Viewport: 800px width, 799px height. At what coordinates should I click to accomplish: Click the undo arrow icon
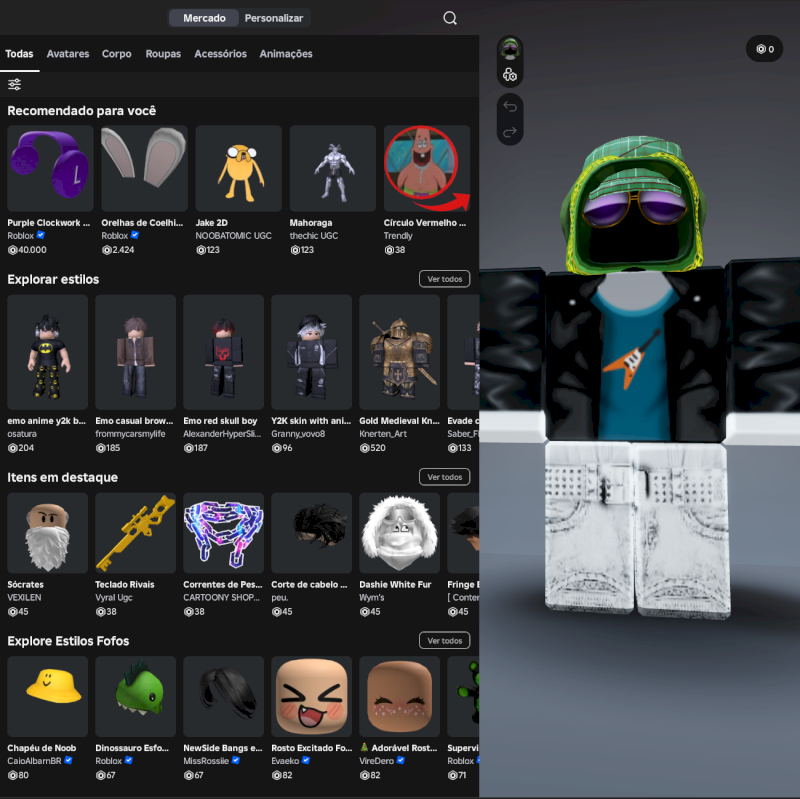pyautogui.click(x=510, y=107)
